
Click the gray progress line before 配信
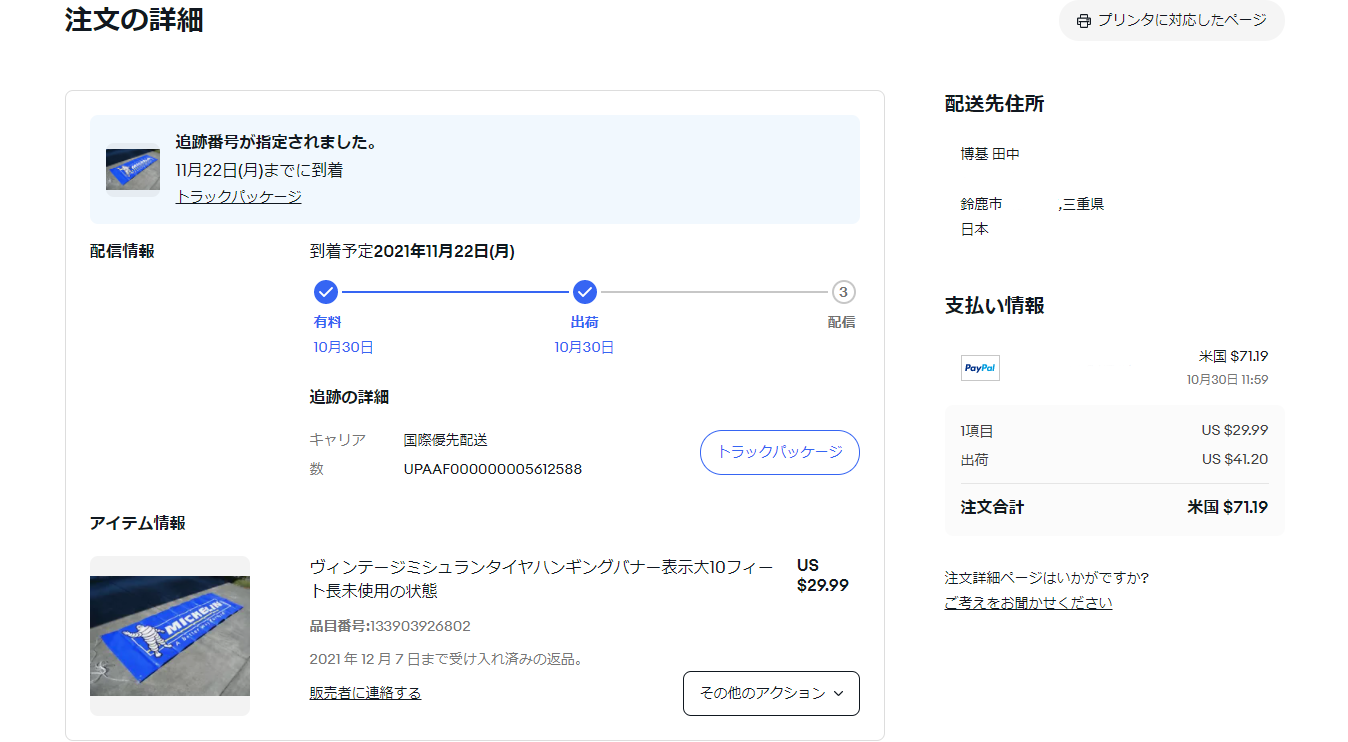tap(715, 292)
